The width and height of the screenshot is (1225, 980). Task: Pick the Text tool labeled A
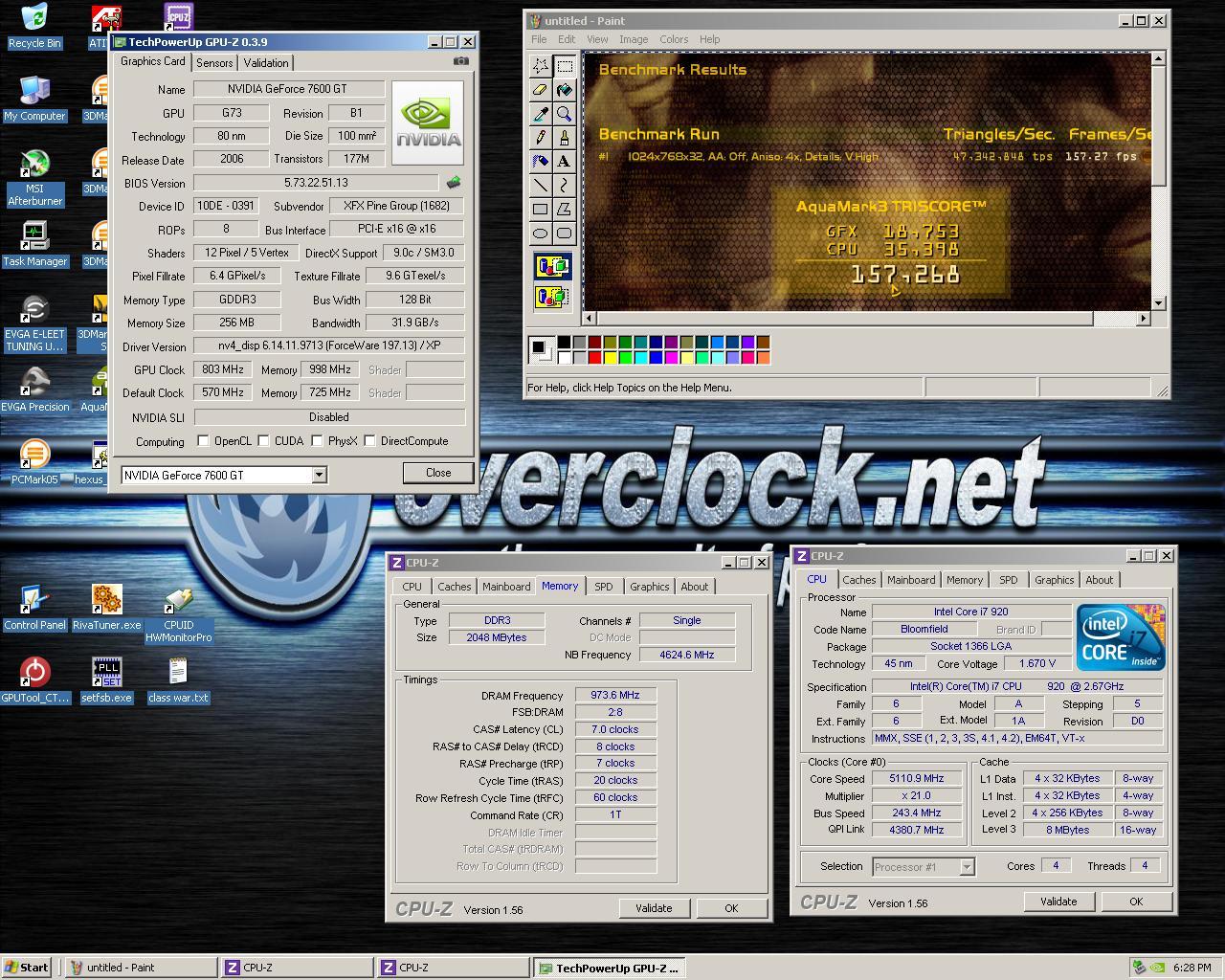click(x=565, y=162)
